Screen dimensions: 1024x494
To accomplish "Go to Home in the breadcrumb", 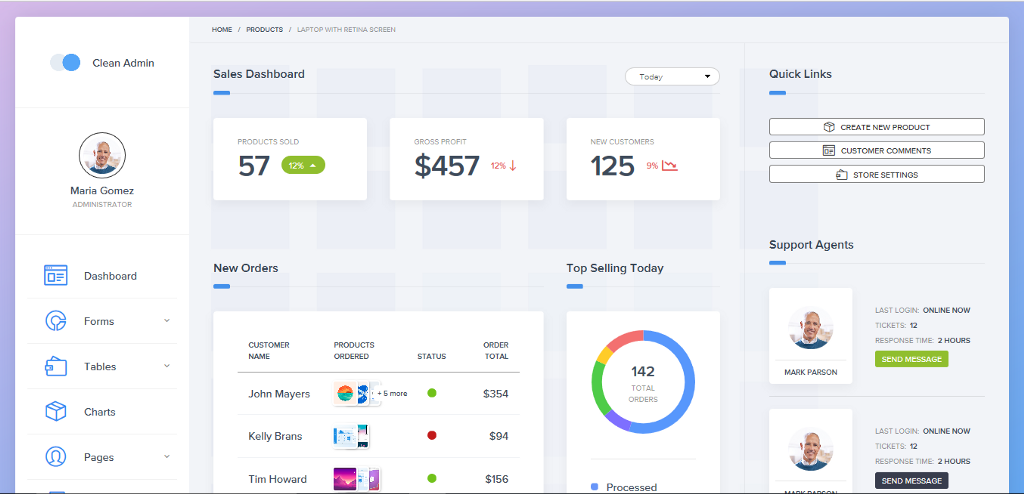I will coord(222,30).
